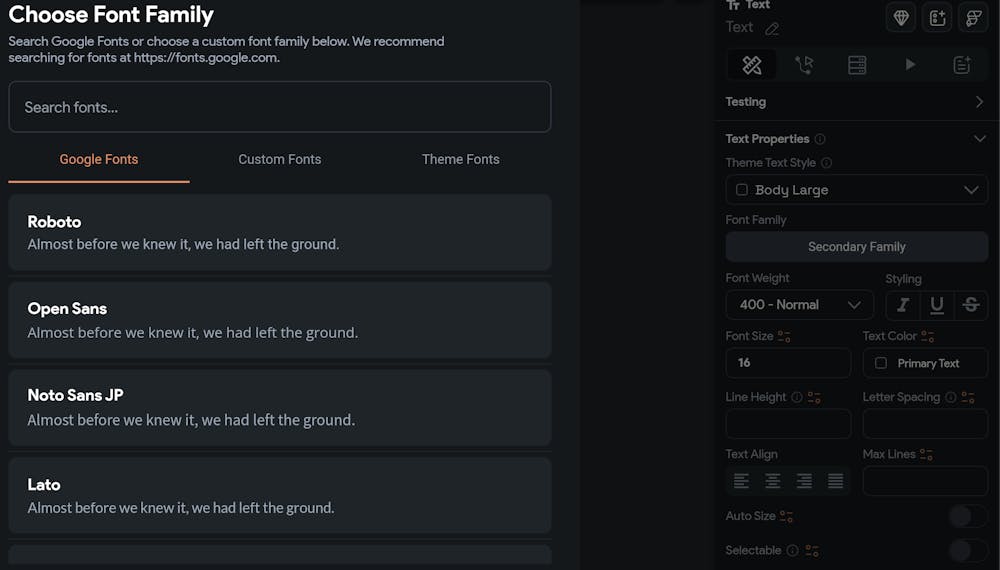This screenshot has width=1000, height=570.
Task: Expand the Testing section
Action: [979, 102]
